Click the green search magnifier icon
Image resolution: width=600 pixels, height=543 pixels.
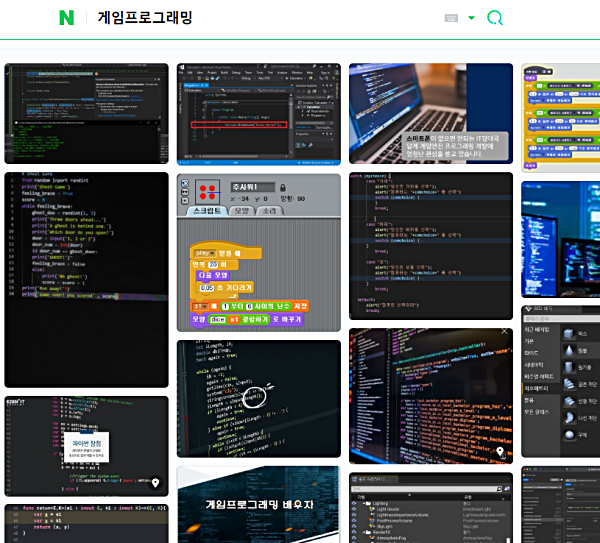[x=495, y=18]
